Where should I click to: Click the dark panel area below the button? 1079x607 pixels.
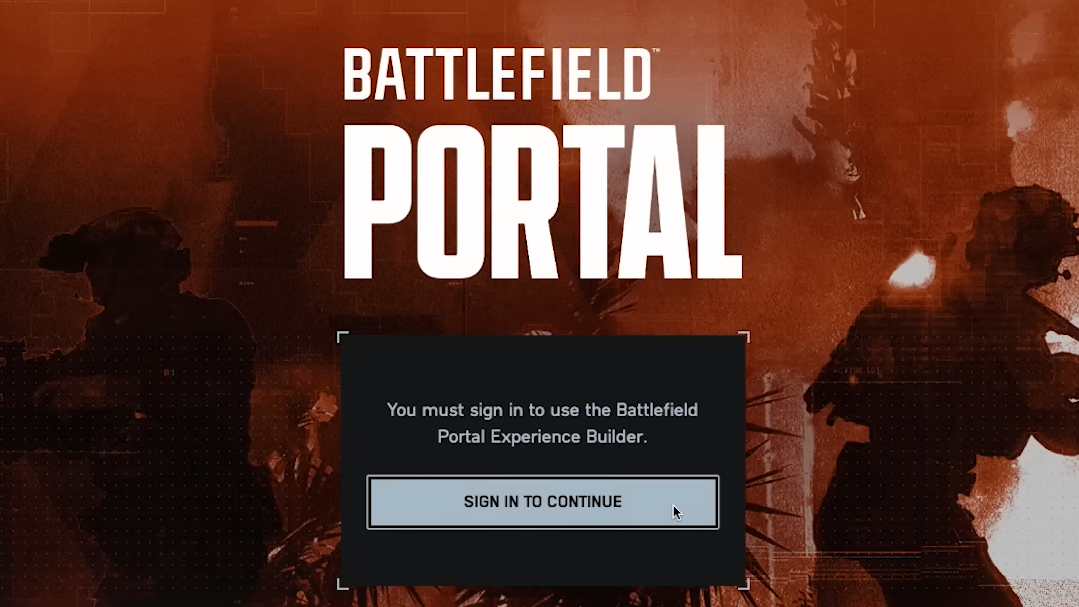coord(542,556)
